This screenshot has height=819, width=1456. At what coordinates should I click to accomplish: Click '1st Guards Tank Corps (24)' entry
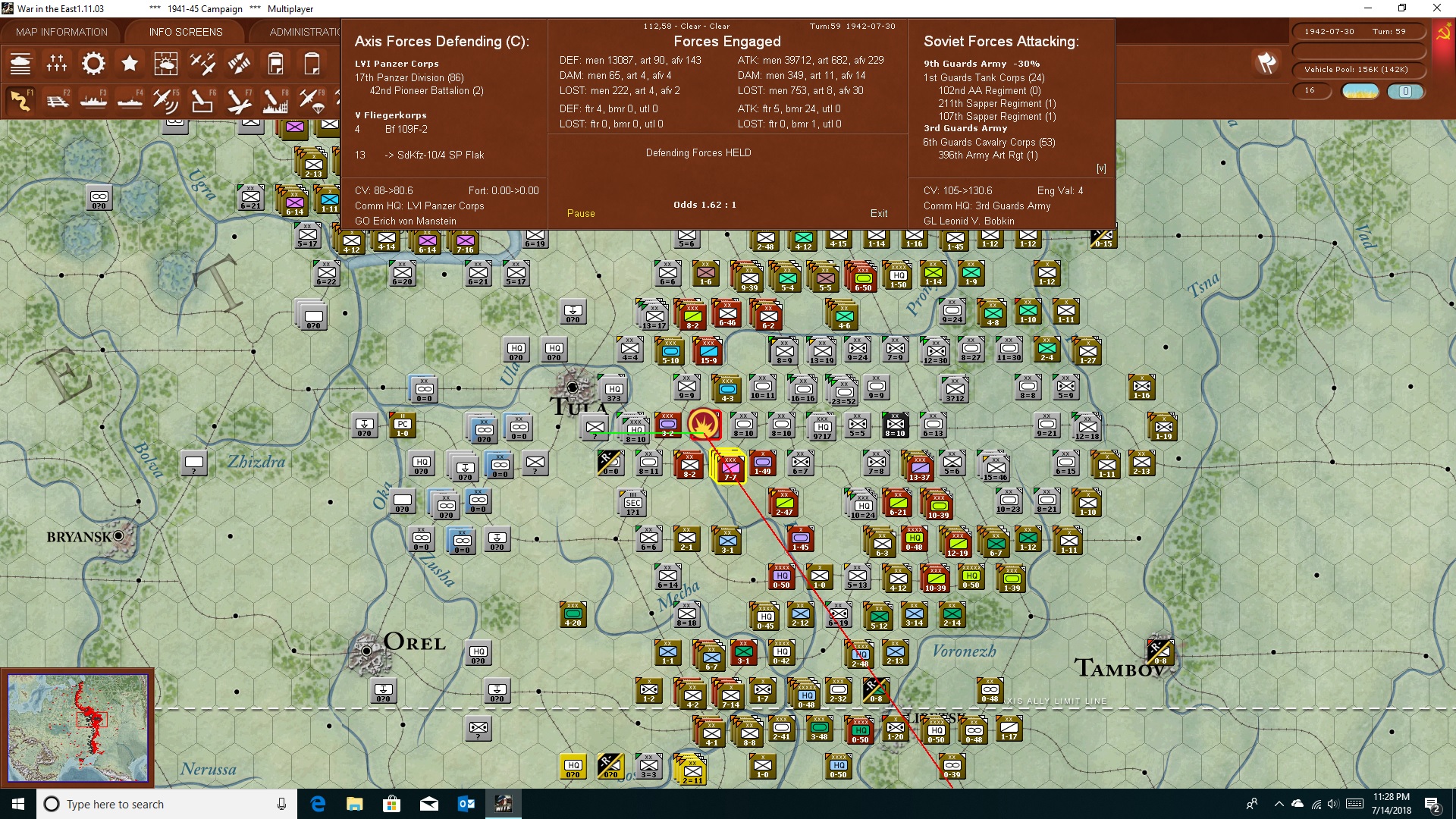(x=984, y=77)
